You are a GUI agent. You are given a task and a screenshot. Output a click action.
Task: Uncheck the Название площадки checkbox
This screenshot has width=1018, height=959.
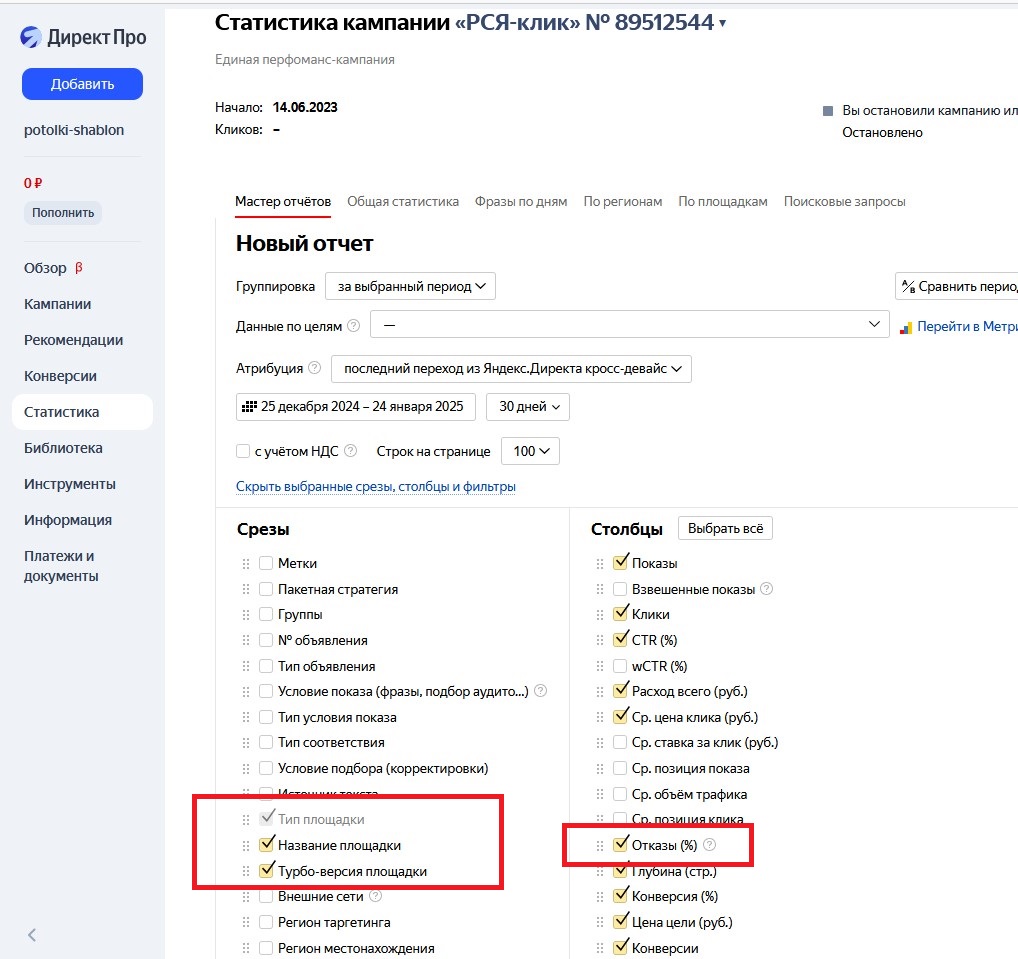pyautogui.click(x=267, y=845)
